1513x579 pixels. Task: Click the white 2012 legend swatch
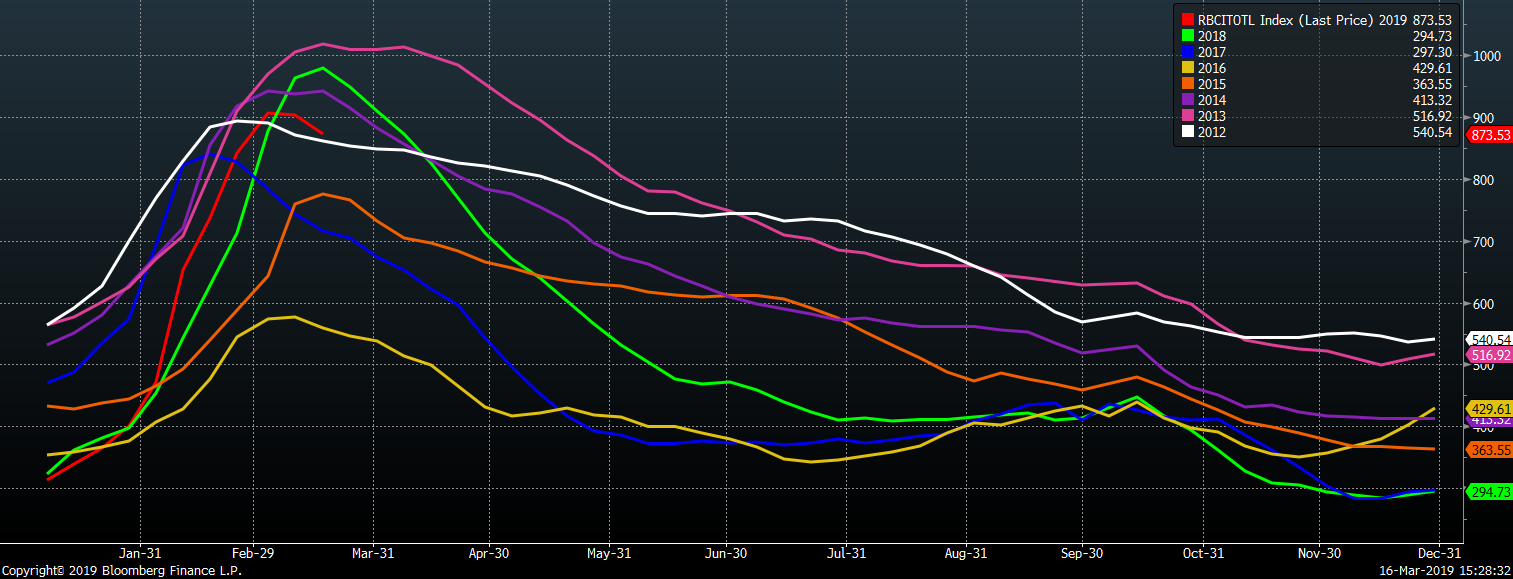point(1187,132)
